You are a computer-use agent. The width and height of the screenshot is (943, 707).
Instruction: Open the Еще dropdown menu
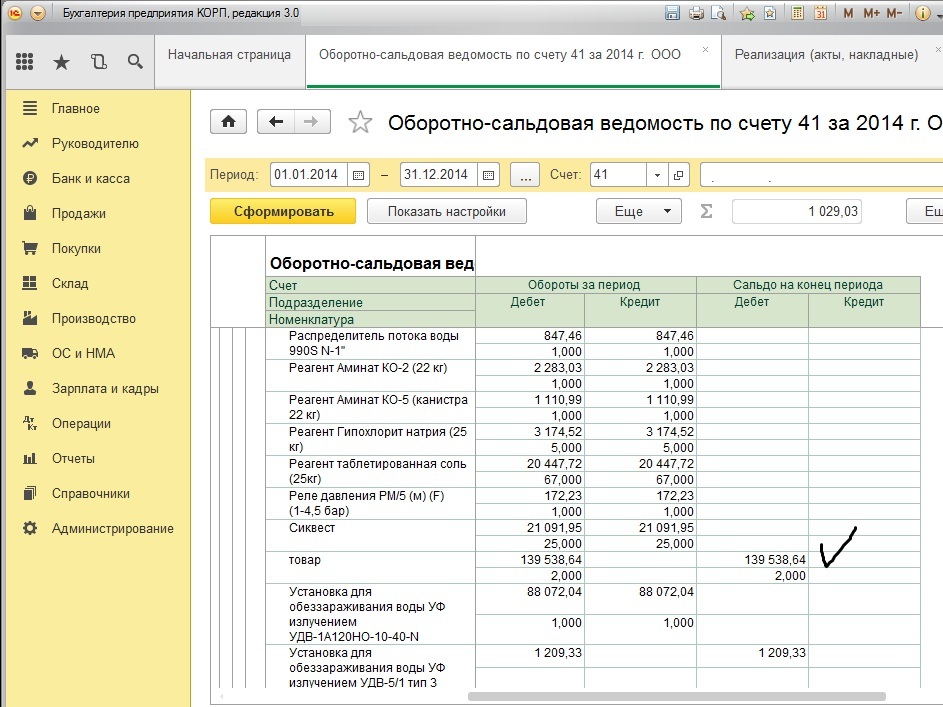[x=638, y=212]
